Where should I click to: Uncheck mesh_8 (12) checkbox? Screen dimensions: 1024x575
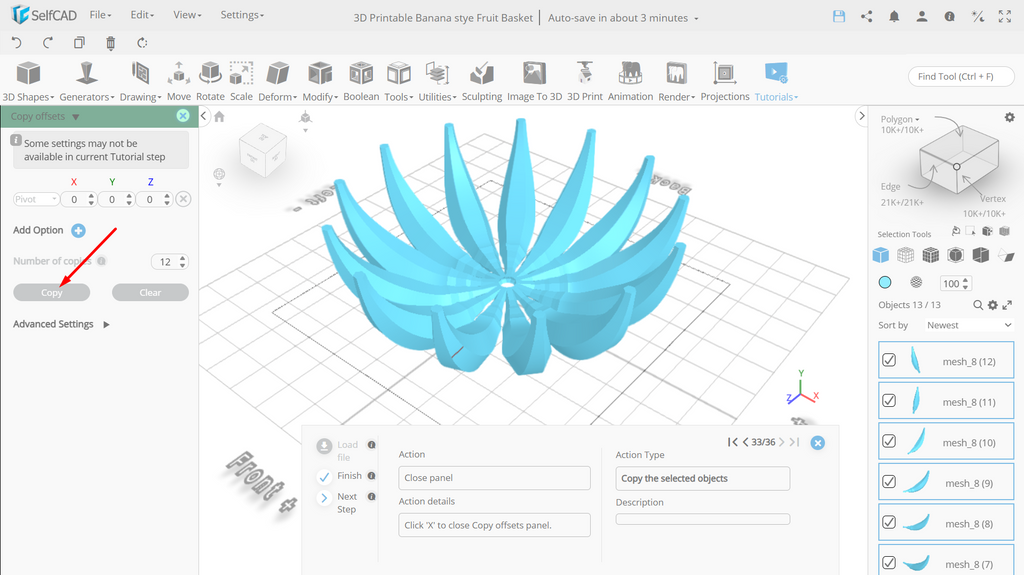coord(889,360)
